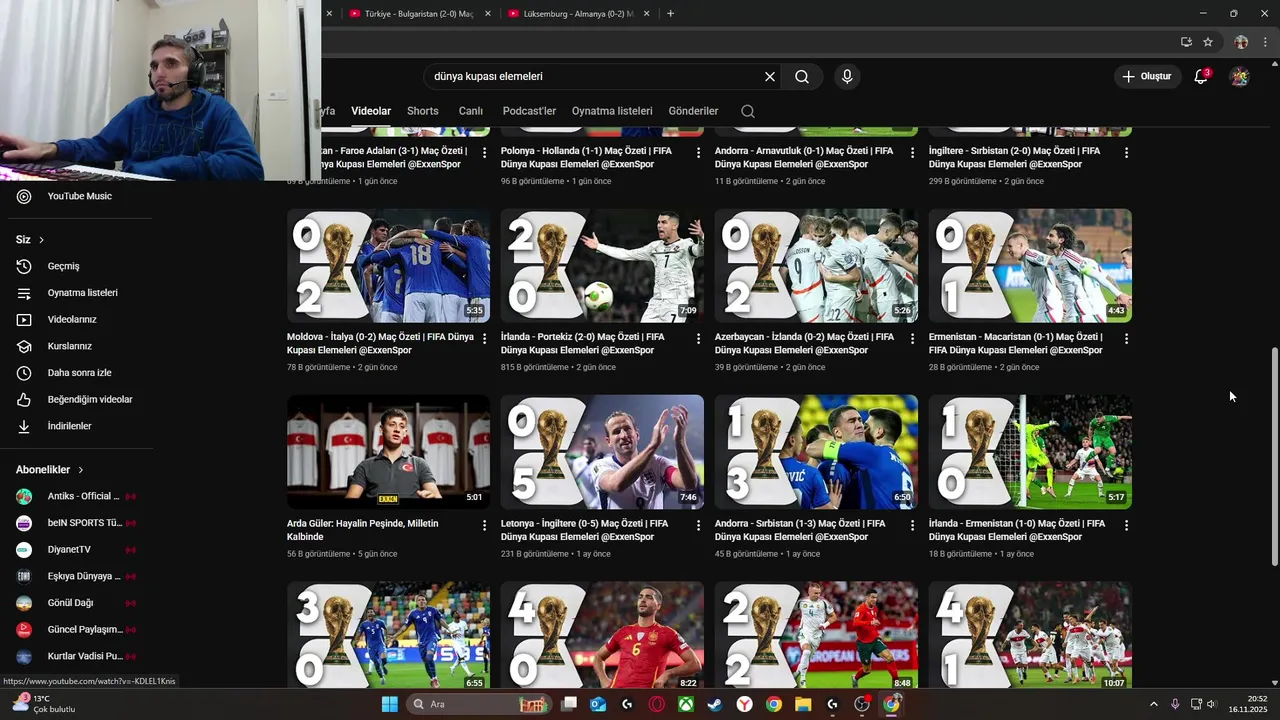1280x720 pixels.
Task: Show hidden system tray icons chevron
Action: (x=1153, y=704)
